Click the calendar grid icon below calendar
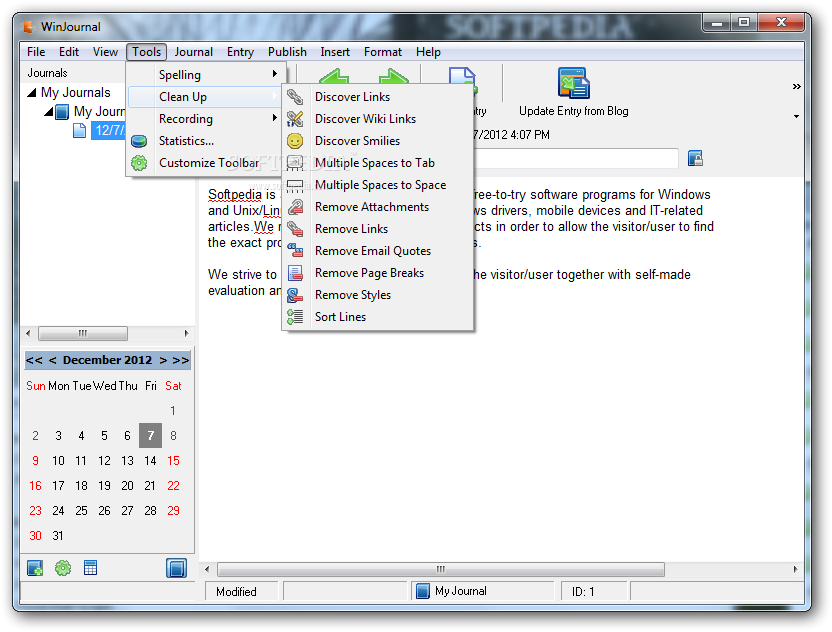 [91, 568]
